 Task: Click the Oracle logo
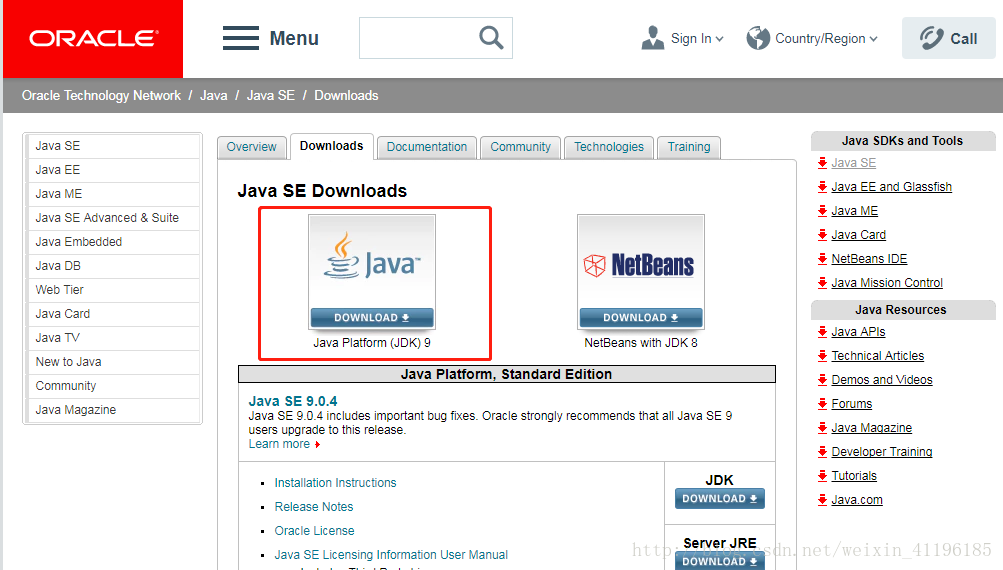[93, 38]
